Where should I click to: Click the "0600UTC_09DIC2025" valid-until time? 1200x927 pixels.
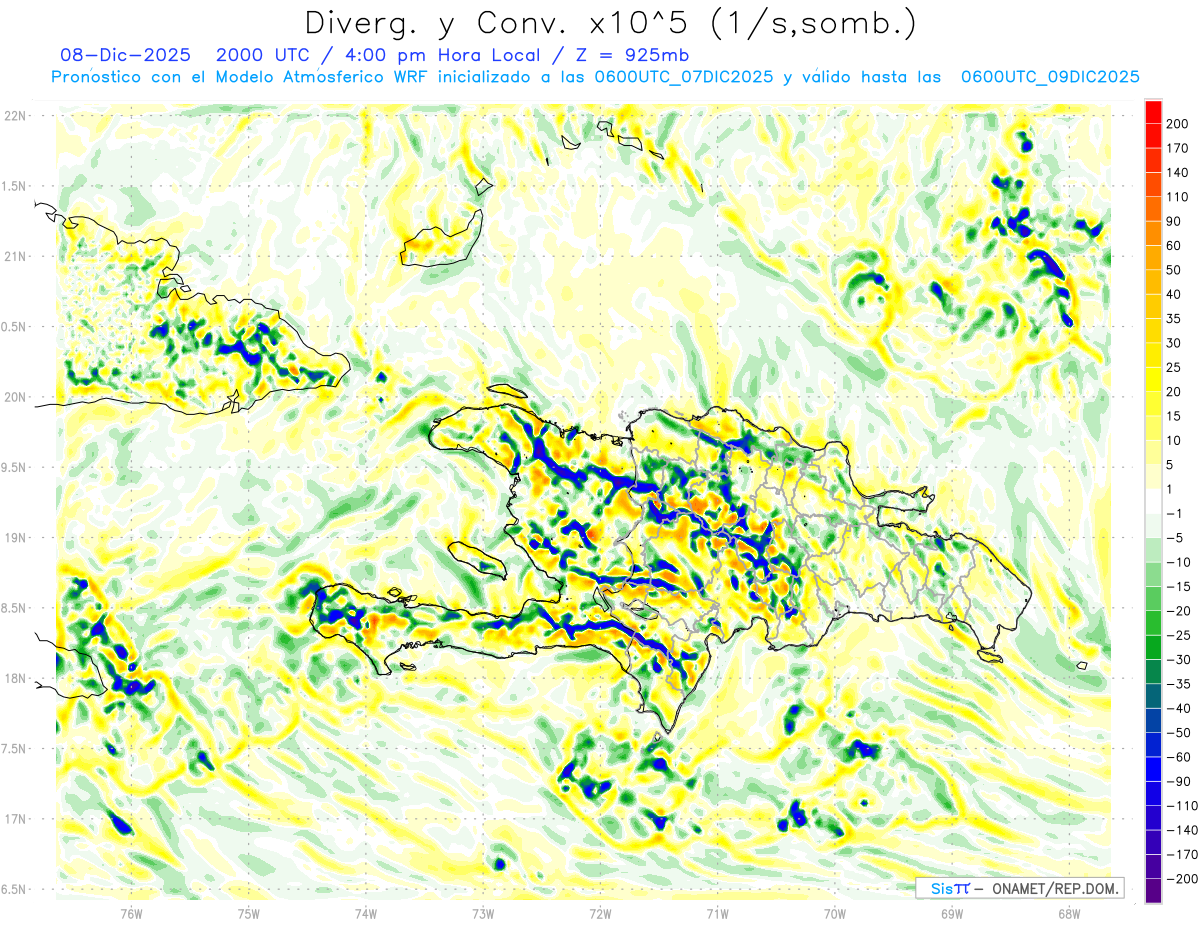[x=1049, y=77]
